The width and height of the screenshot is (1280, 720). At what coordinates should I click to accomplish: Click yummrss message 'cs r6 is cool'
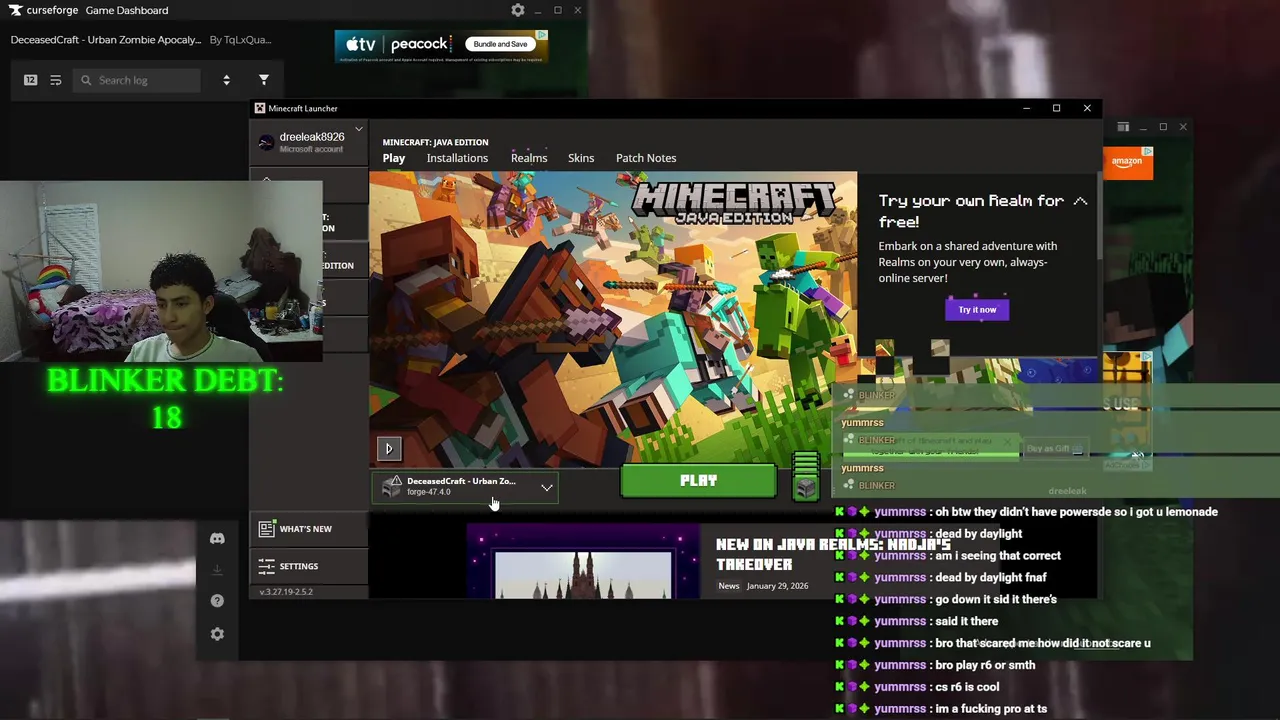point(966,687)
